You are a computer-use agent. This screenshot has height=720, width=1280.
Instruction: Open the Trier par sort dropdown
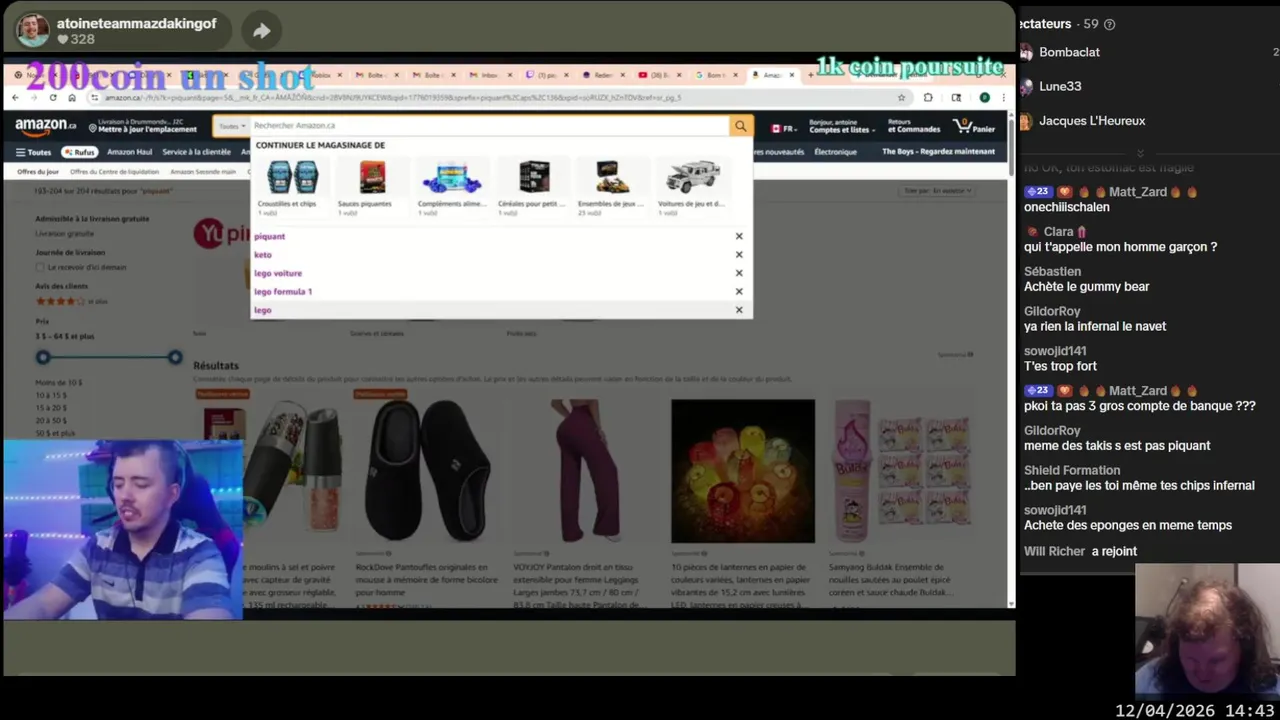coord(937,191)
